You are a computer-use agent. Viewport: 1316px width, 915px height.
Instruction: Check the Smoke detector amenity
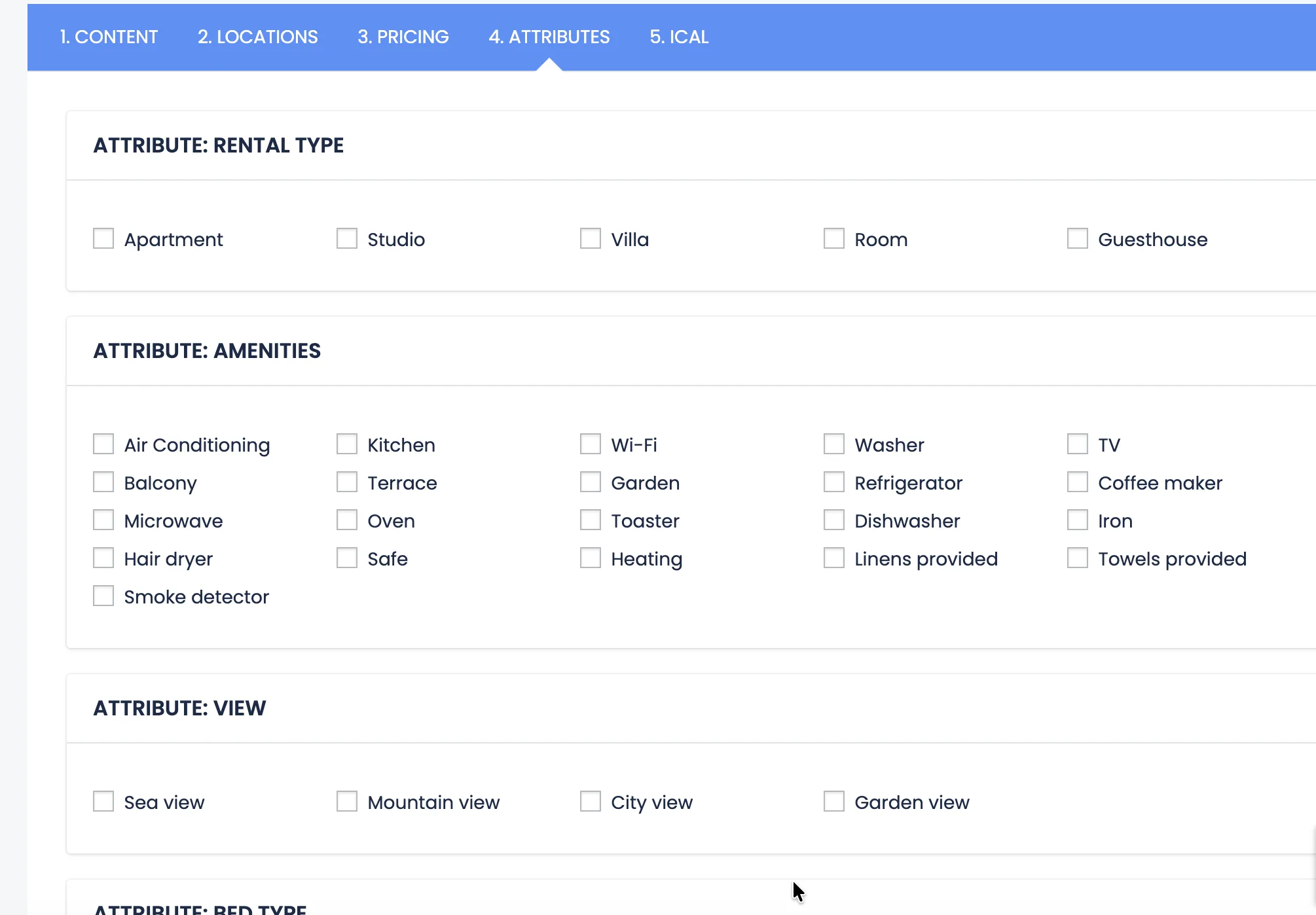(x=103, y=596)
